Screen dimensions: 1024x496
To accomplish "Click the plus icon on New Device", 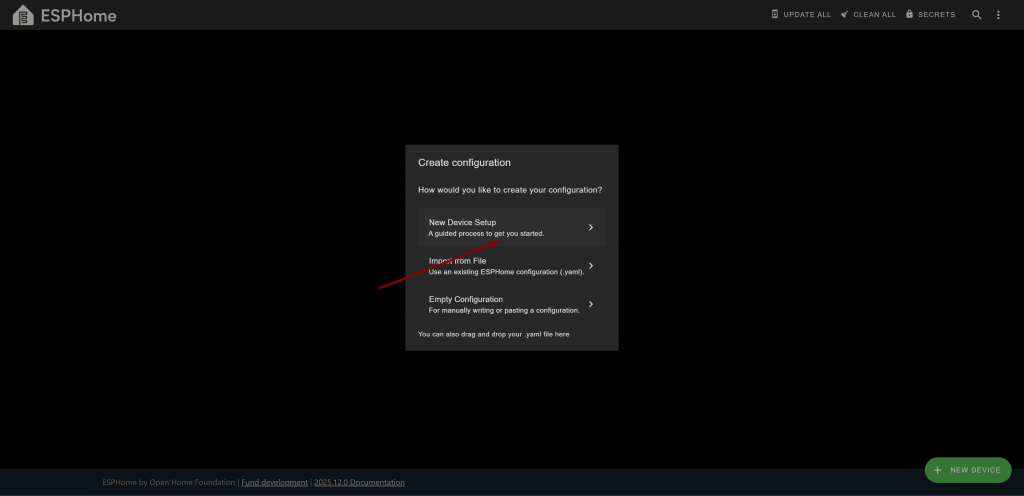I will tap(937, 470).
